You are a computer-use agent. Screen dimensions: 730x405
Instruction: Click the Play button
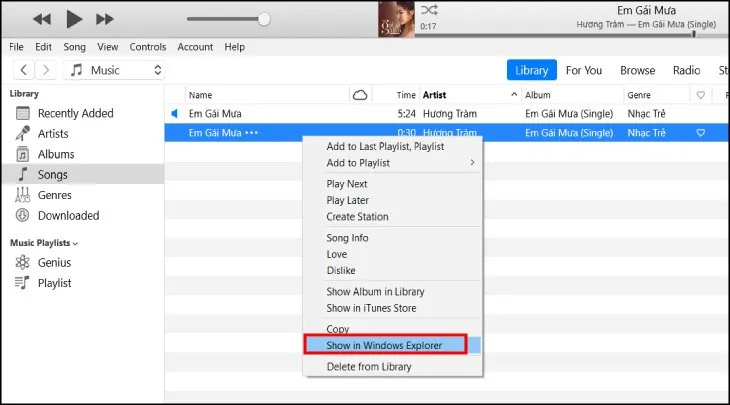(74, 19)
